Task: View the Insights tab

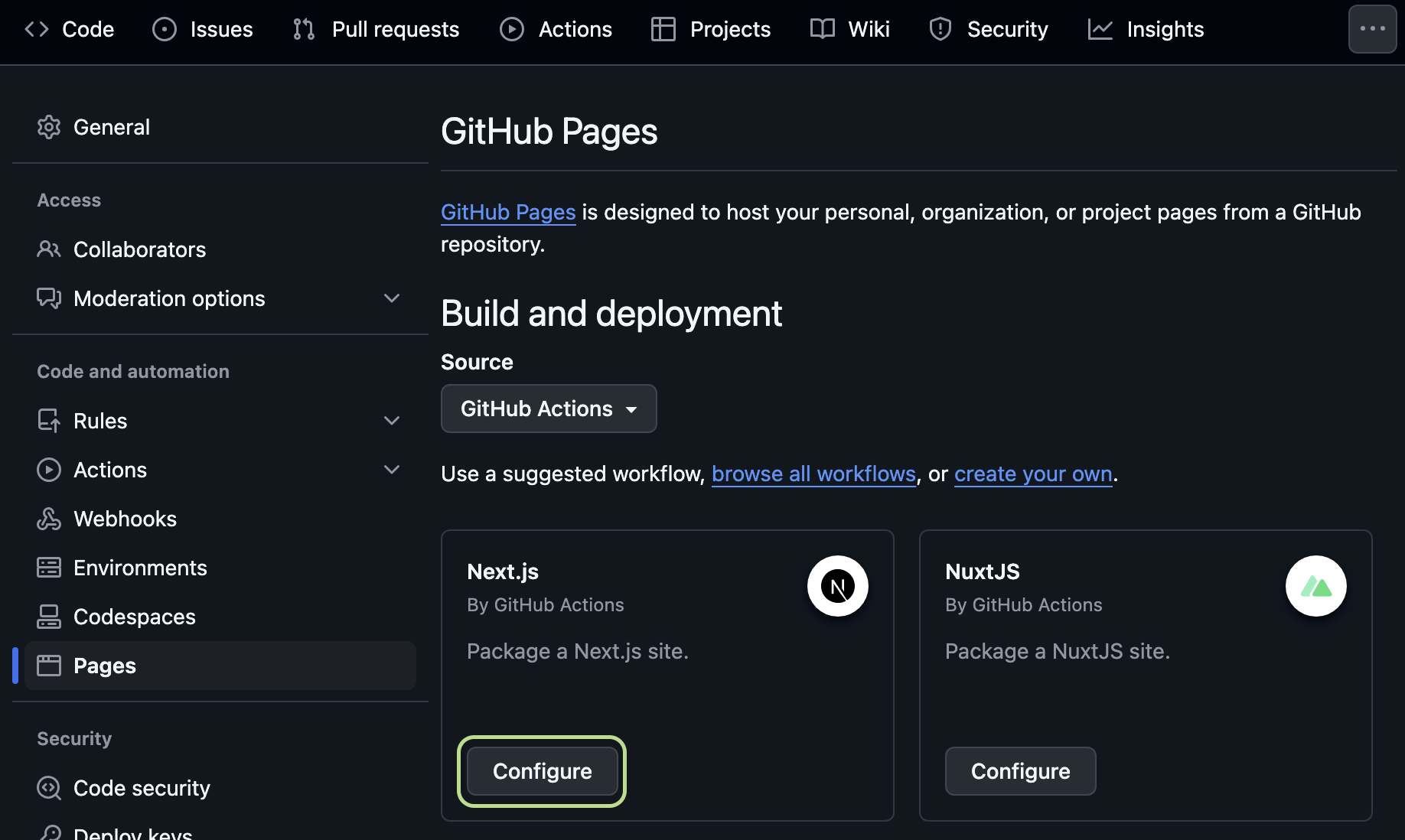Action: [x=1146, y=29]
